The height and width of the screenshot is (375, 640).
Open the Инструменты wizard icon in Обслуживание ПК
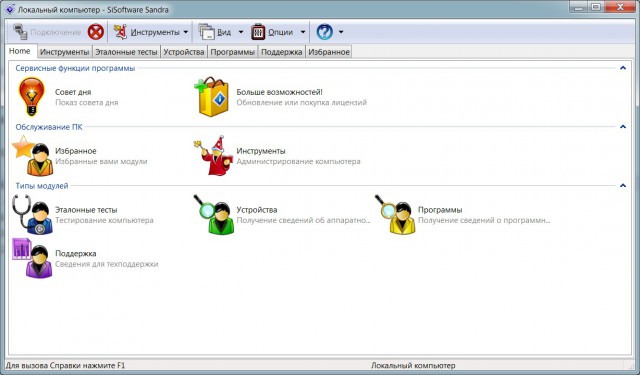coord(213,156)
